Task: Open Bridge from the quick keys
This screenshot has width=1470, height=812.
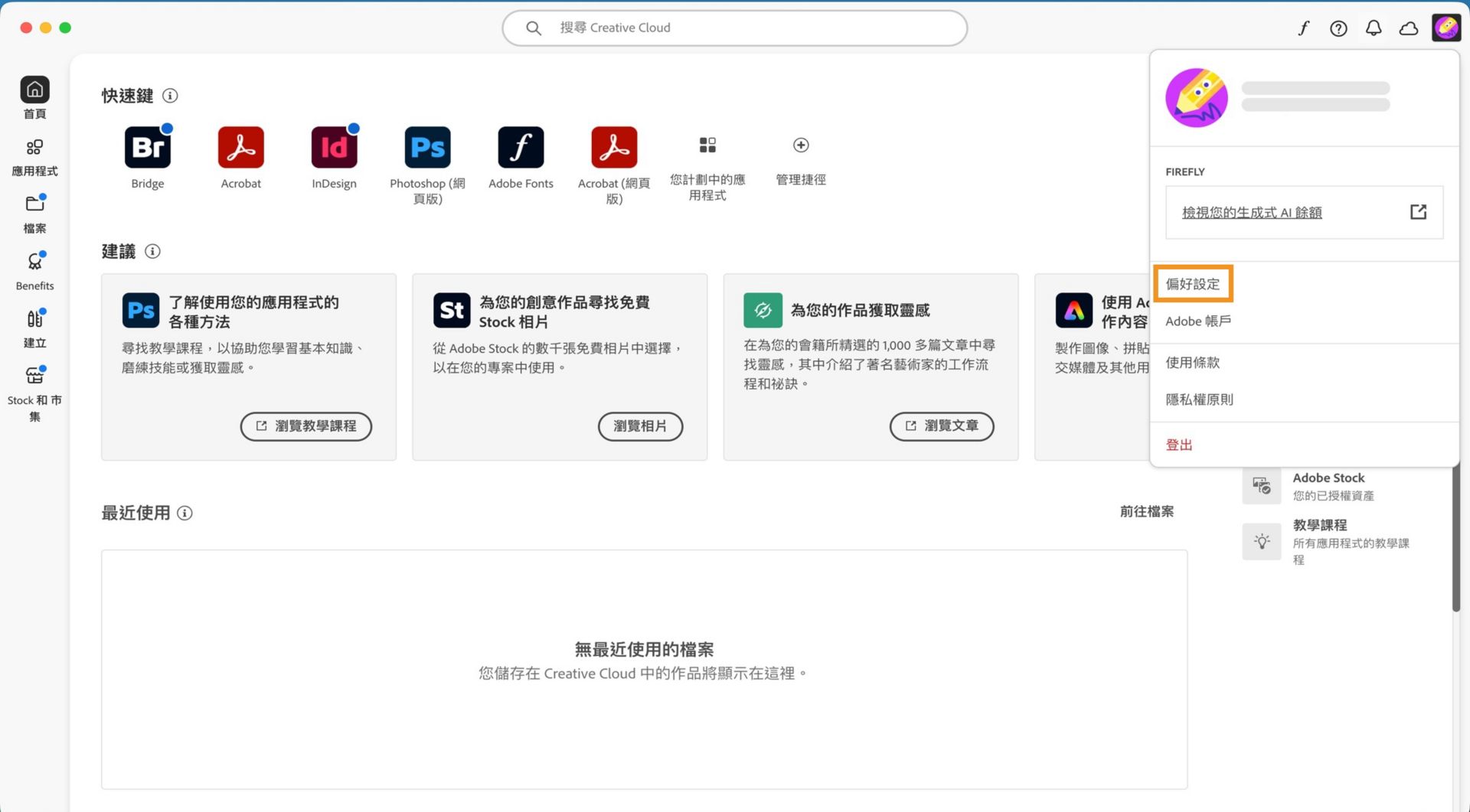Action: coord(147,146)
